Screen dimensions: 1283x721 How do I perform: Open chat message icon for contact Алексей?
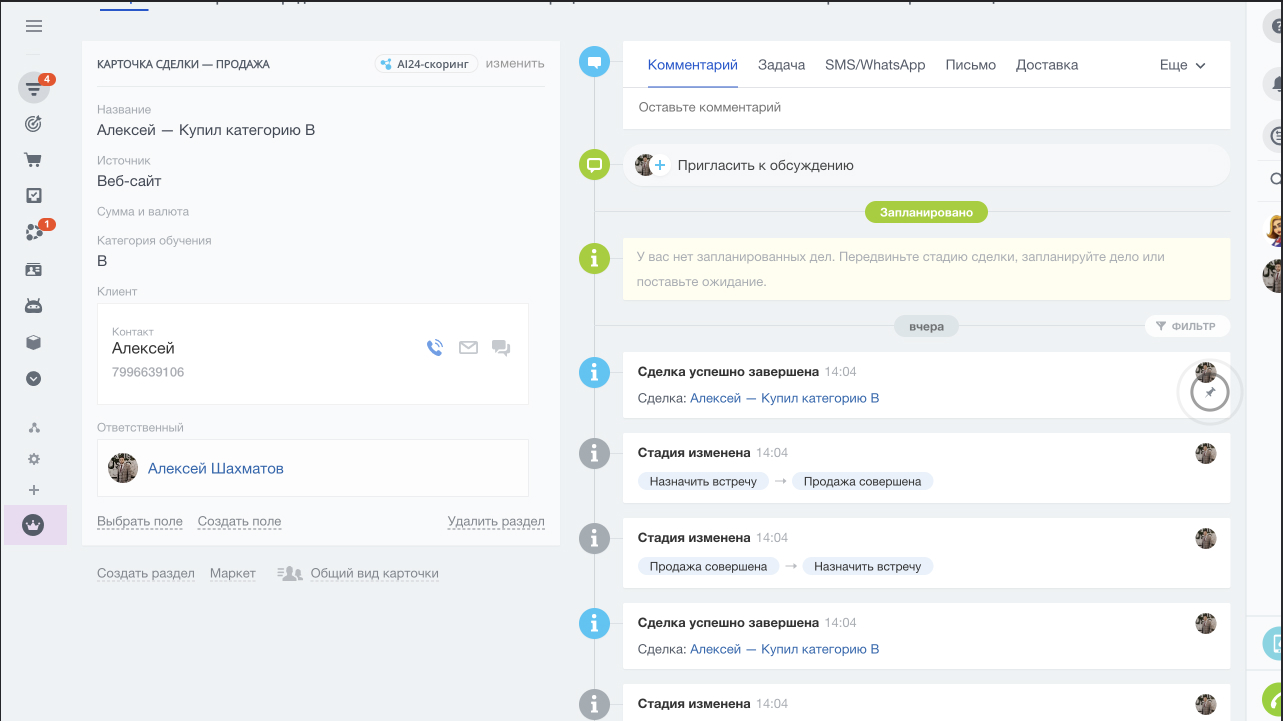click(501, 348)
